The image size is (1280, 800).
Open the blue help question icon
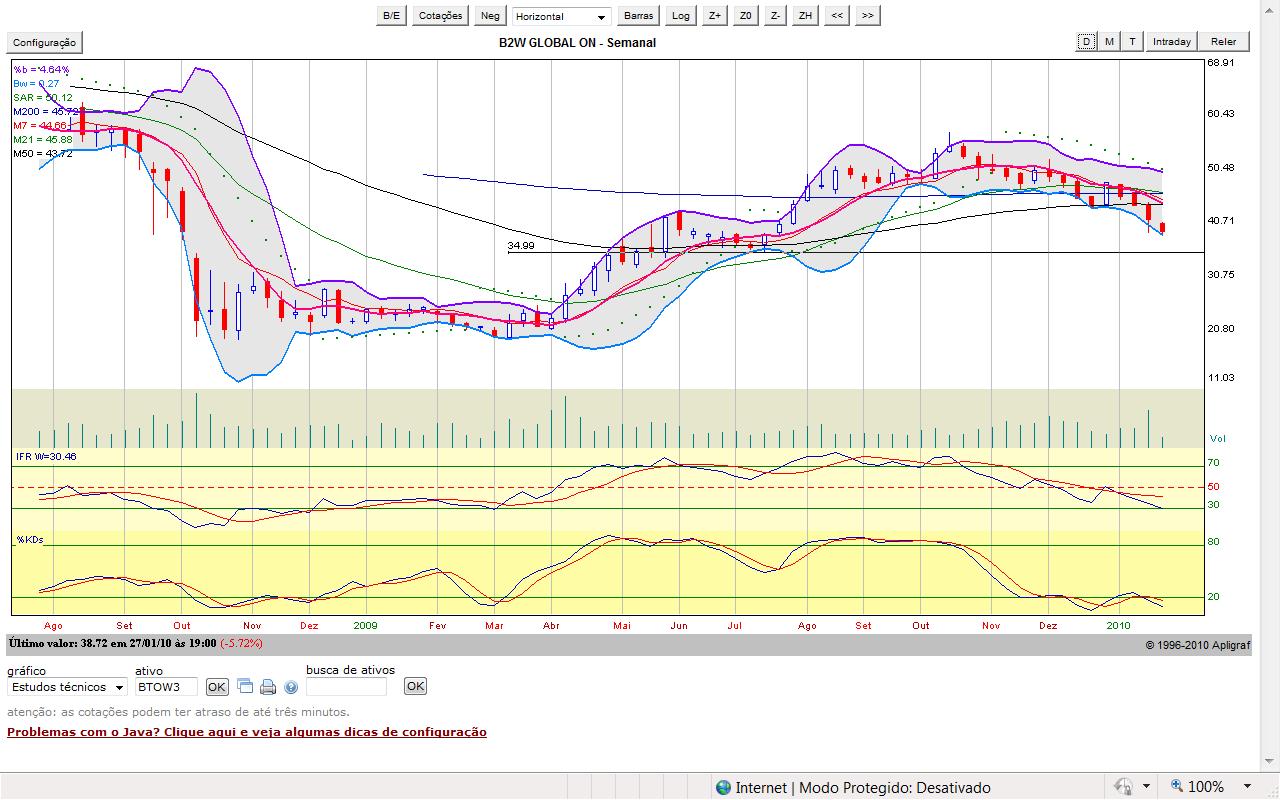pyautogui.click(x=291, y=687)
